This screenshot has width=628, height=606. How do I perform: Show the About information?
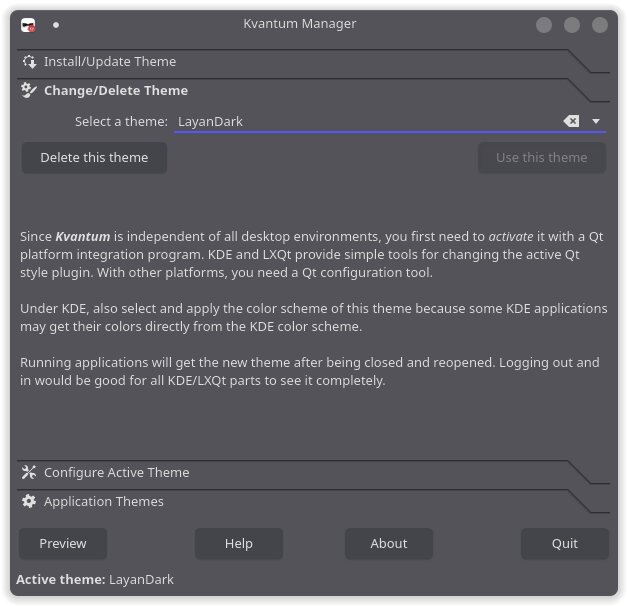(x=389, y=544)
